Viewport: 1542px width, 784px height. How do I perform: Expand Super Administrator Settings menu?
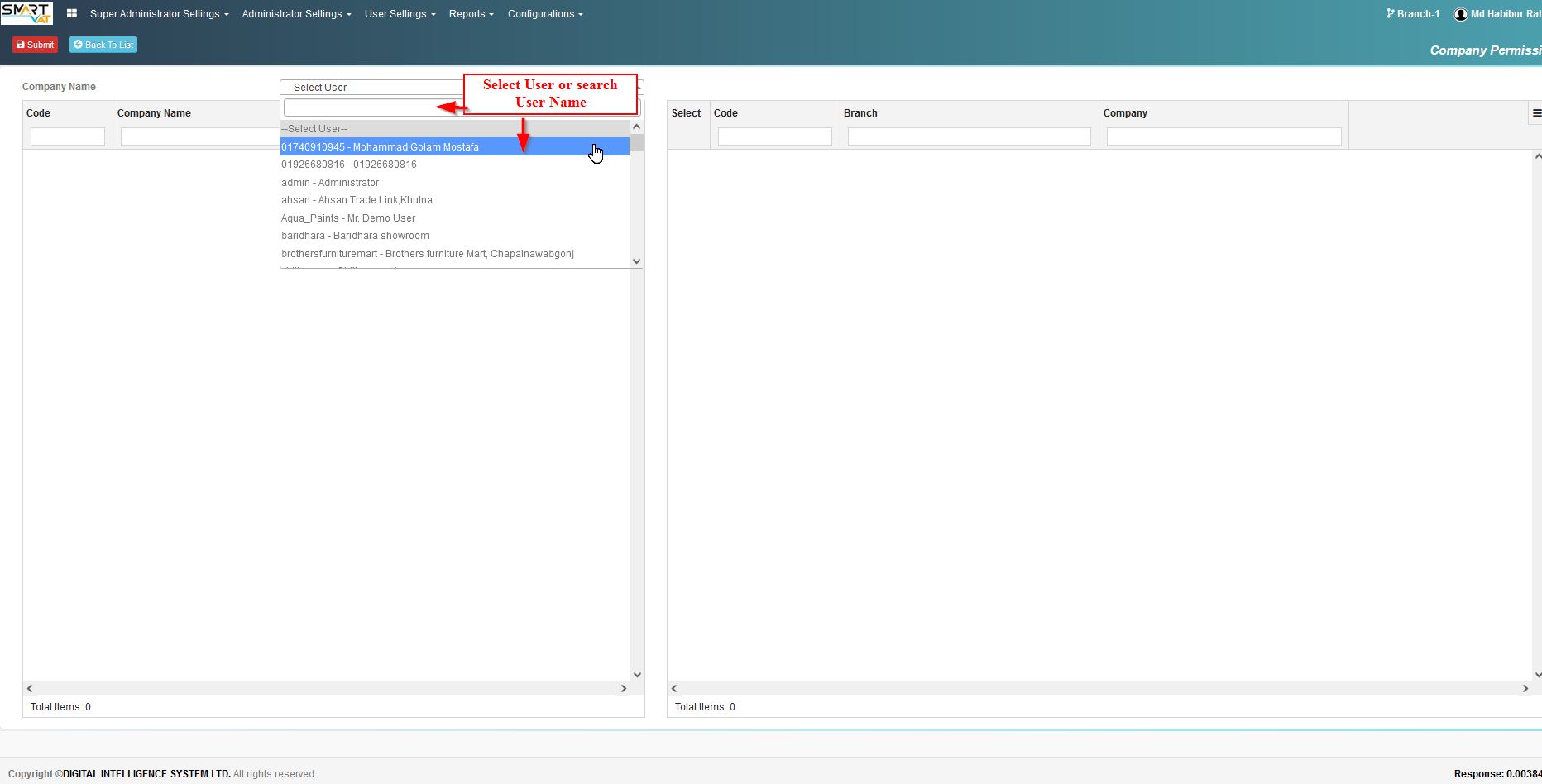159,14
